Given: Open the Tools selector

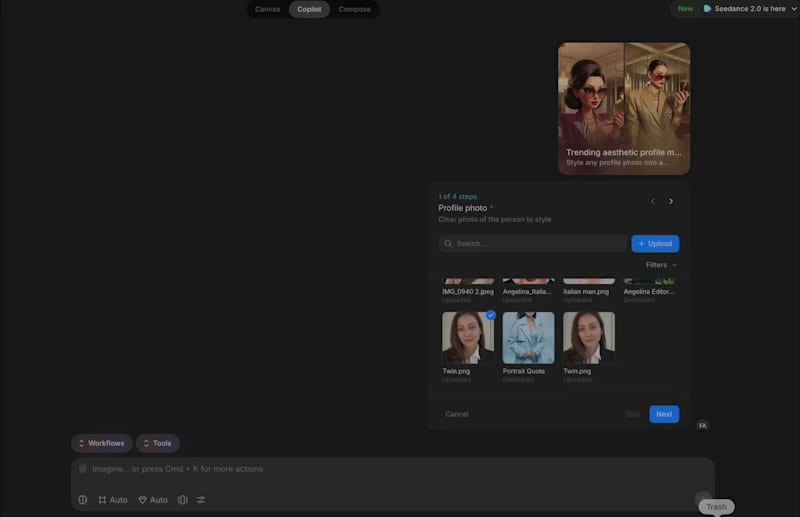Looking at the screenshot, I should click(157, 443).
